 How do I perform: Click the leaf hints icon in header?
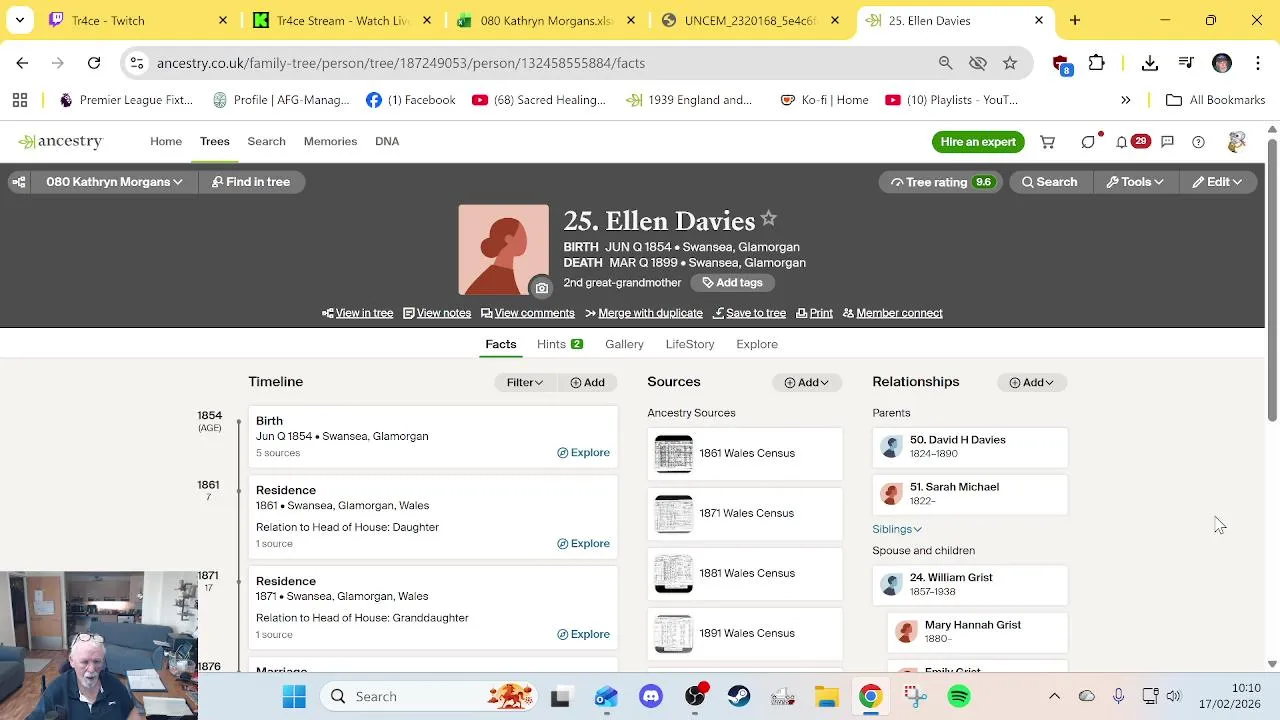click(x=1089, y=142)
